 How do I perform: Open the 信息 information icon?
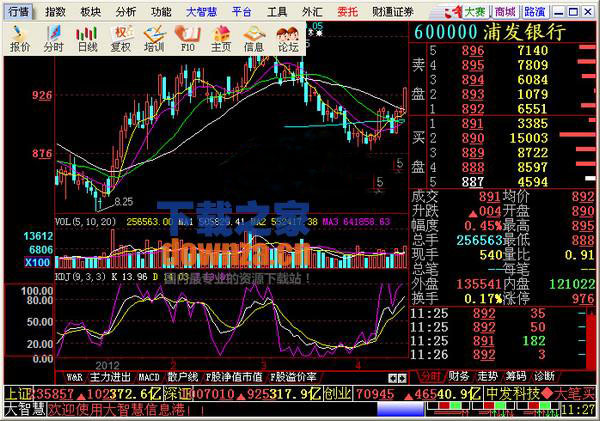(x=254, y=39)
